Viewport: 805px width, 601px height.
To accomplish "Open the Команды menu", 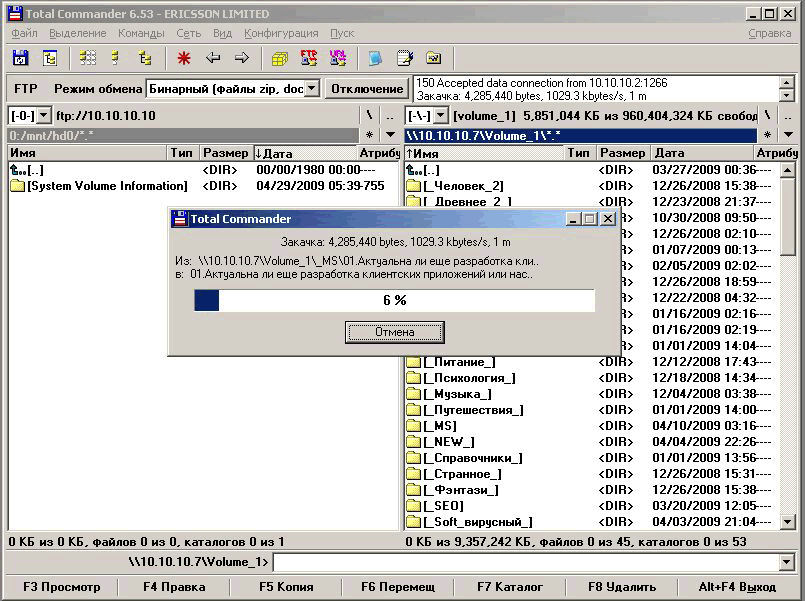I will point(141,33).
